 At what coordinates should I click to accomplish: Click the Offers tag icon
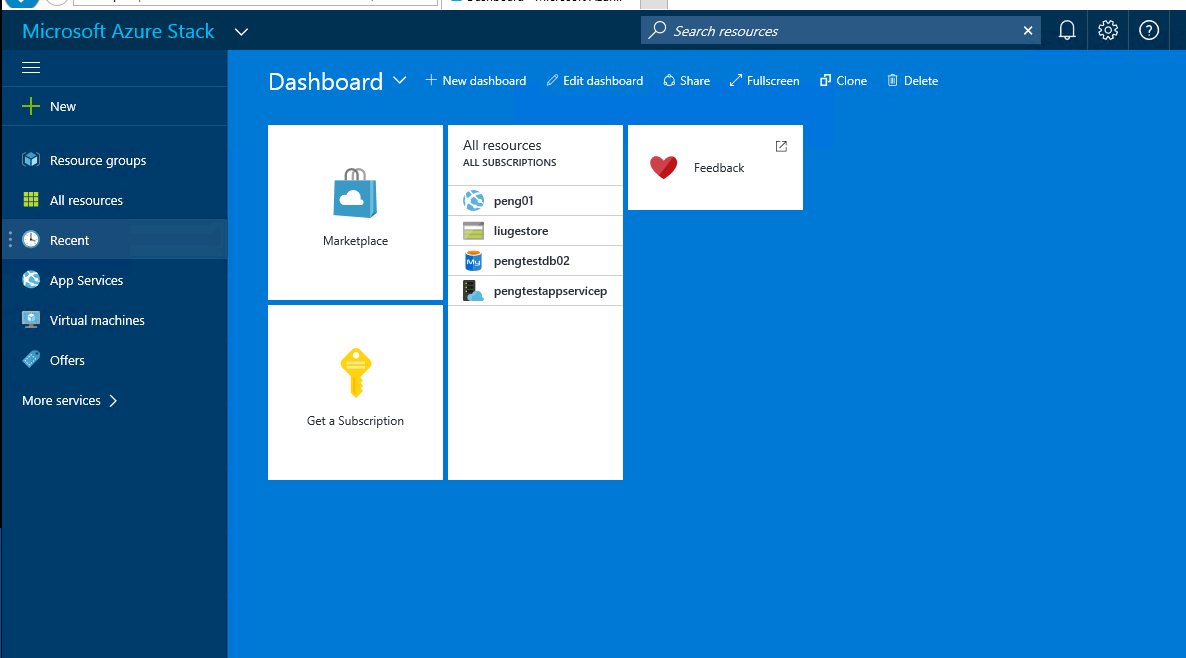pyautogui.click(x=31, y=359)
